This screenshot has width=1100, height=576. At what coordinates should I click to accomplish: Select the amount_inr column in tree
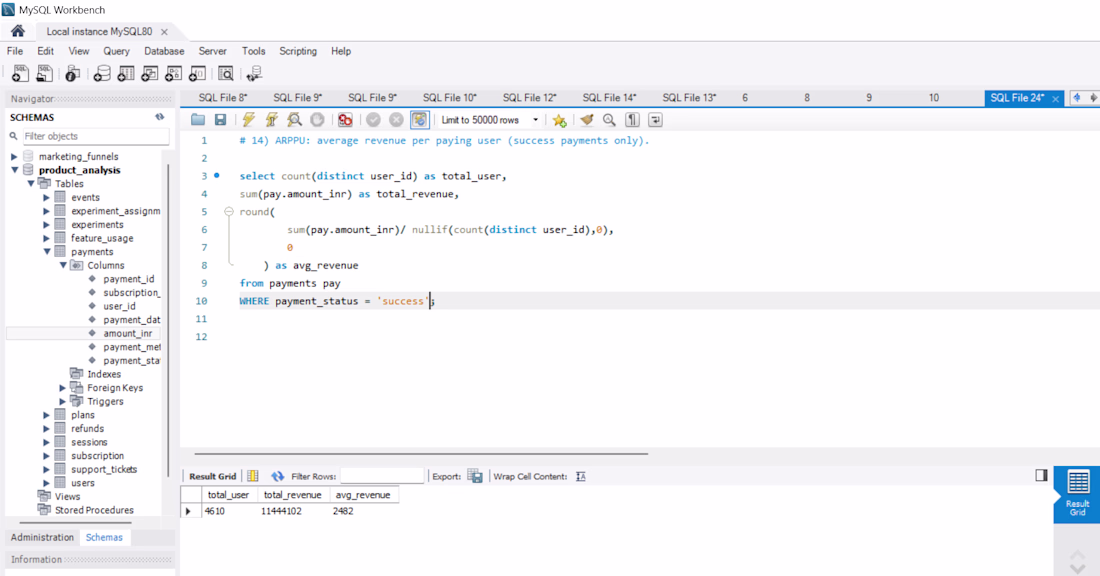click(x=128, y=333)
